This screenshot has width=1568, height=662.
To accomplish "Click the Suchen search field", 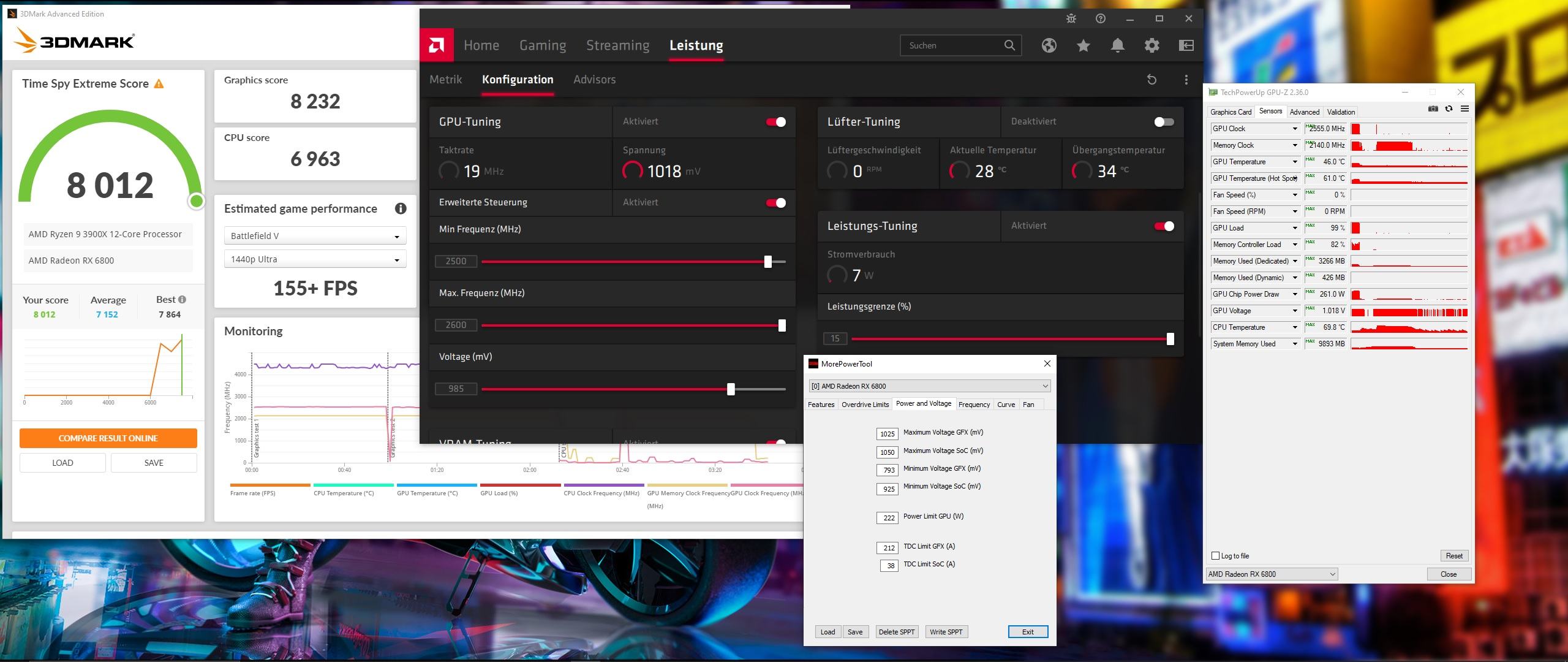I will 960,45.
